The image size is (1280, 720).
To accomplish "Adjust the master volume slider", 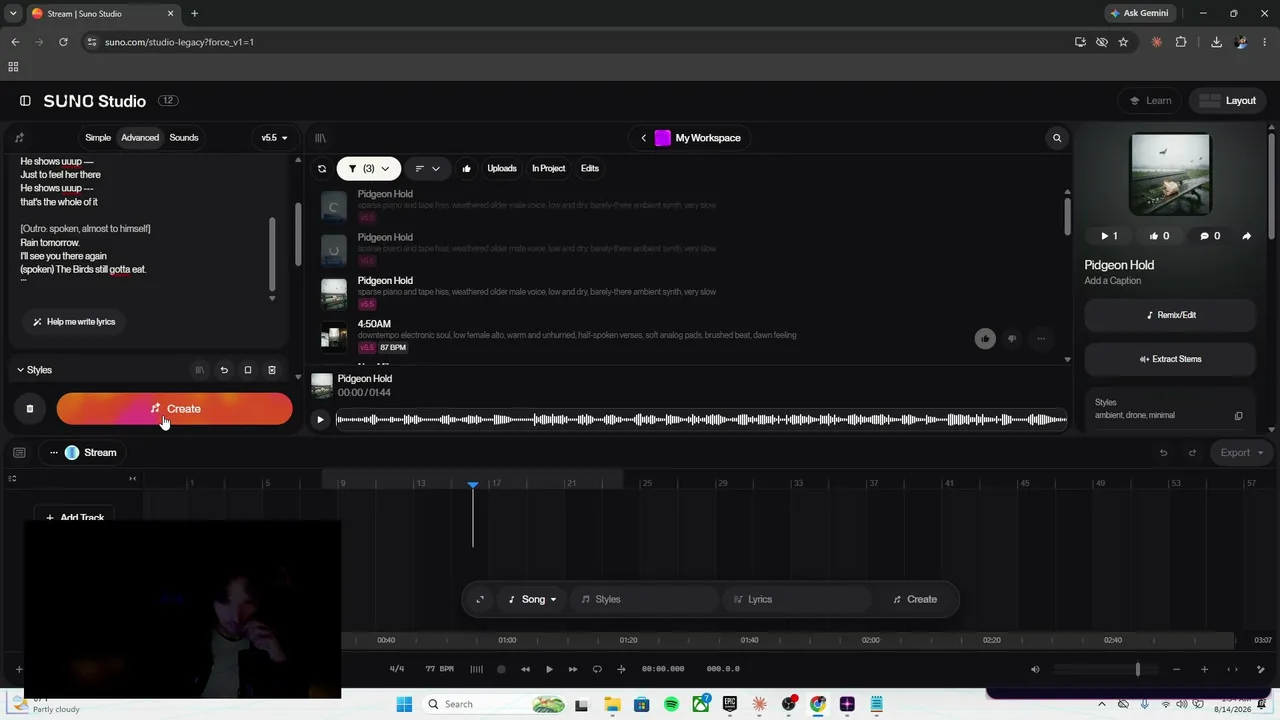I will (x=1105, y=669).
